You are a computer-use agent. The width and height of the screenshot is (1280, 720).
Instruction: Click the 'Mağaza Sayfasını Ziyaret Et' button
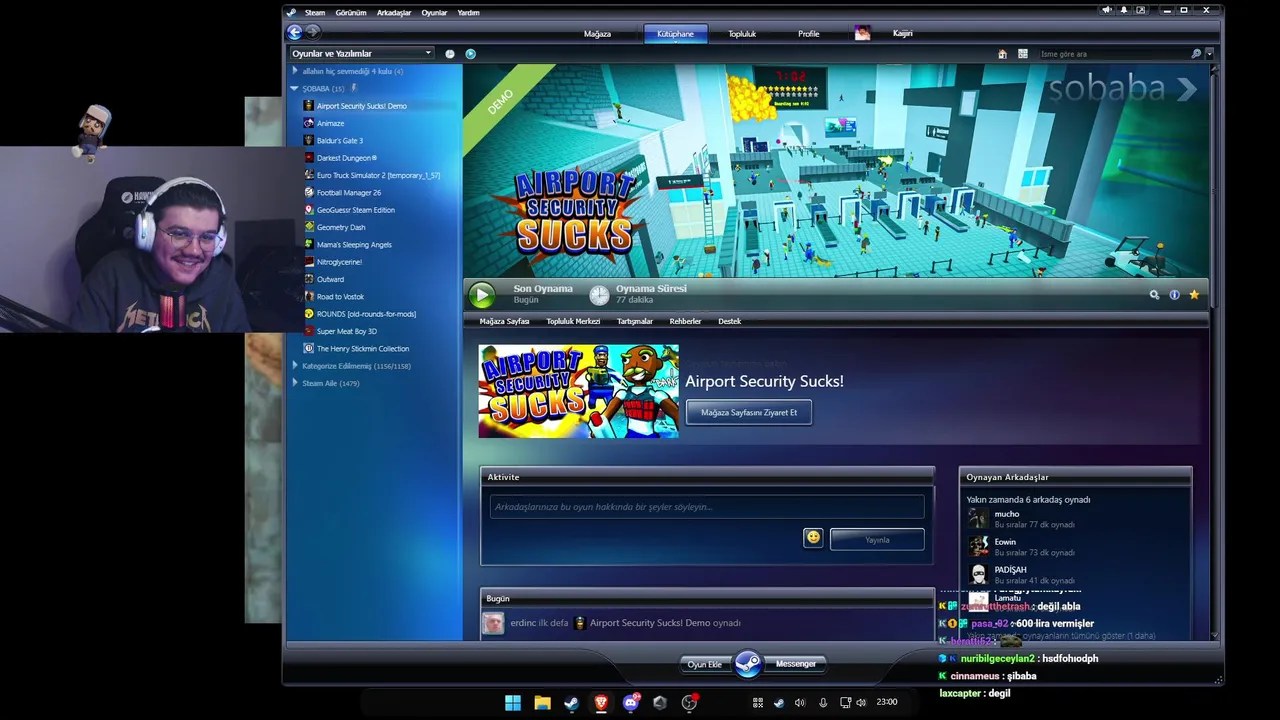749,412
